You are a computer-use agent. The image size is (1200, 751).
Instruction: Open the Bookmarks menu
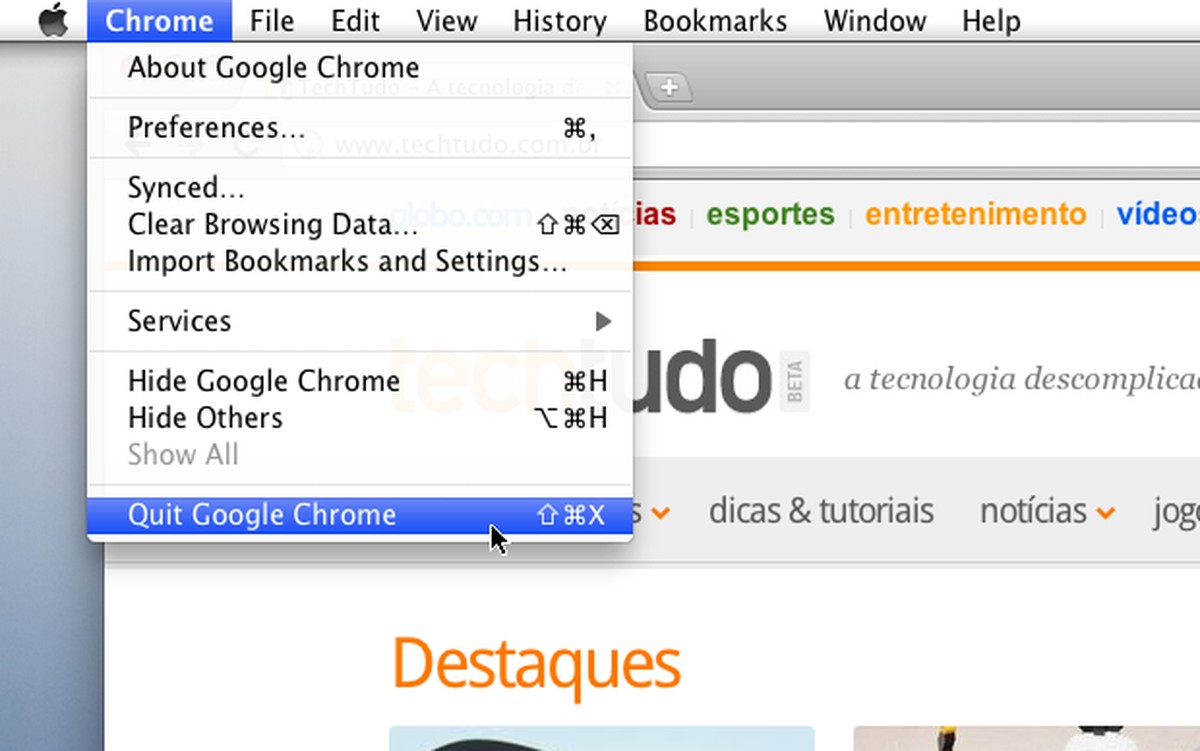[714, 20]
